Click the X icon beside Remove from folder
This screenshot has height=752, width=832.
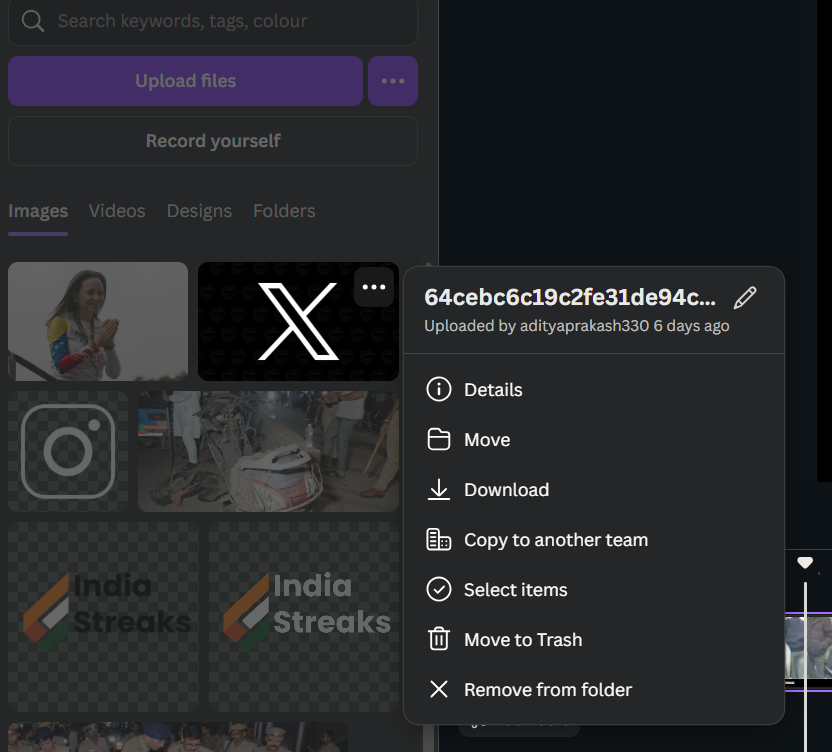coord(438,689)
